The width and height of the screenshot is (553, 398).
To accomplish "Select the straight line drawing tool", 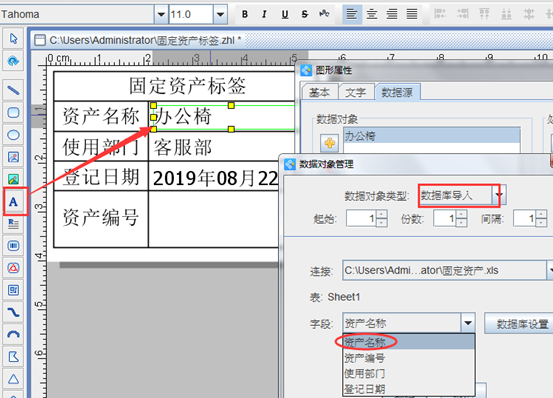I will 13,90.
